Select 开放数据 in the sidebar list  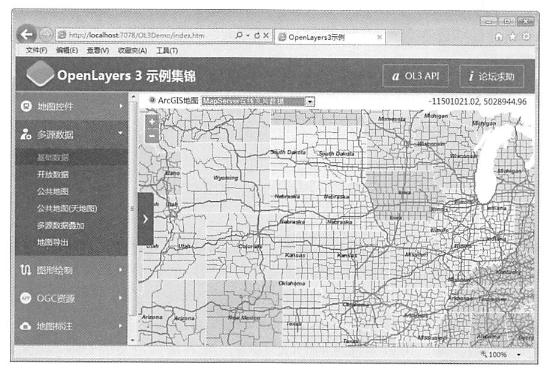(x=53, y=174)
